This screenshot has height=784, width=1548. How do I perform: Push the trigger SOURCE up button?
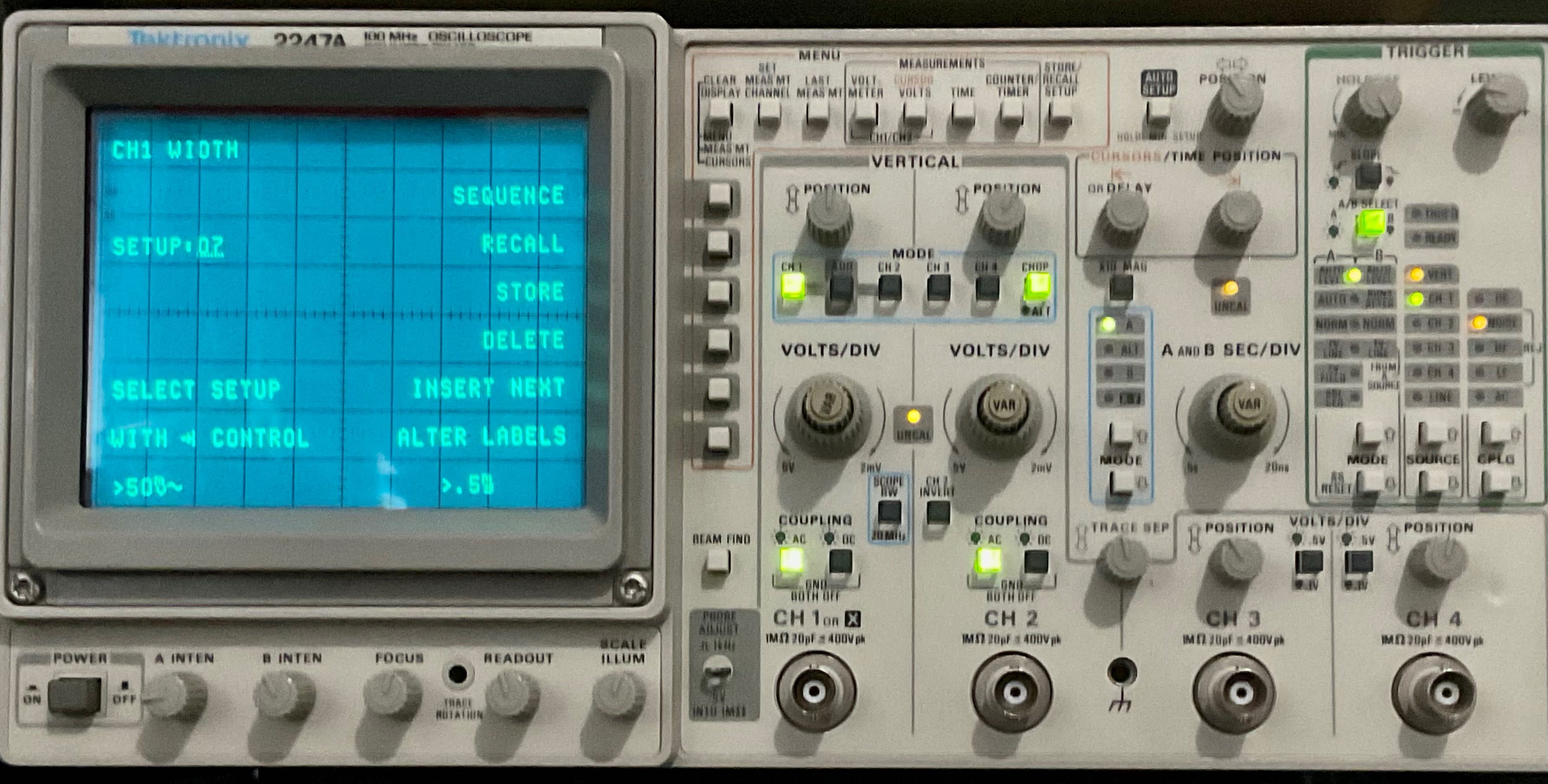(x=1431, y=434)
